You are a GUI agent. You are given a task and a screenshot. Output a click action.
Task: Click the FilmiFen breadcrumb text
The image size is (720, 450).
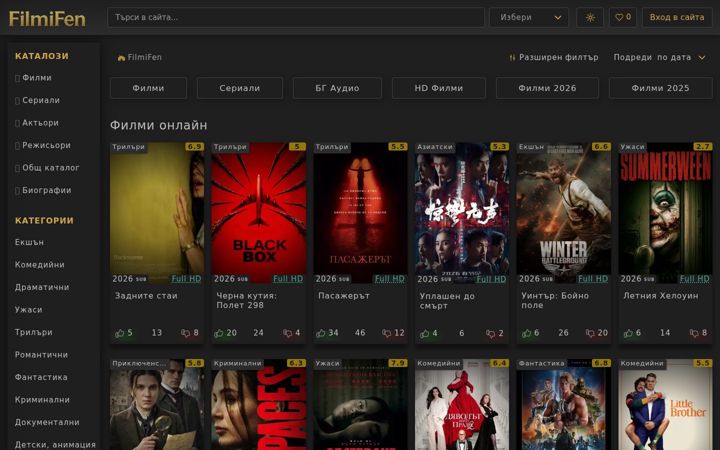145,57
